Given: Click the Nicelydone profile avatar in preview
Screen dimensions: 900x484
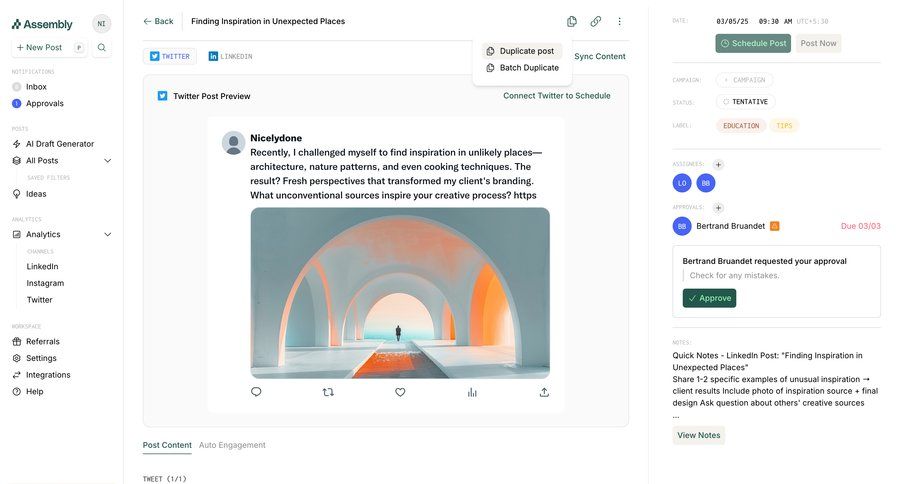Looking at the screenshot, I should pos(234,143).
